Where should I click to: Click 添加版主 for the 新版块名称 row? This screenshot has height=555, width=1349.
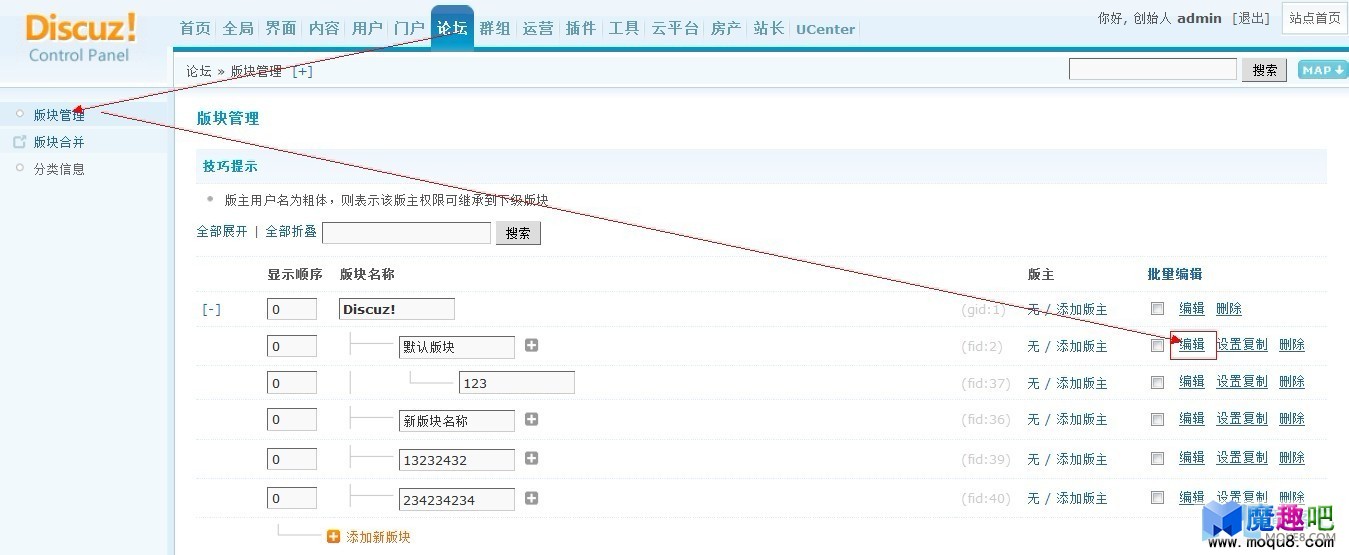pos(1082,420)
